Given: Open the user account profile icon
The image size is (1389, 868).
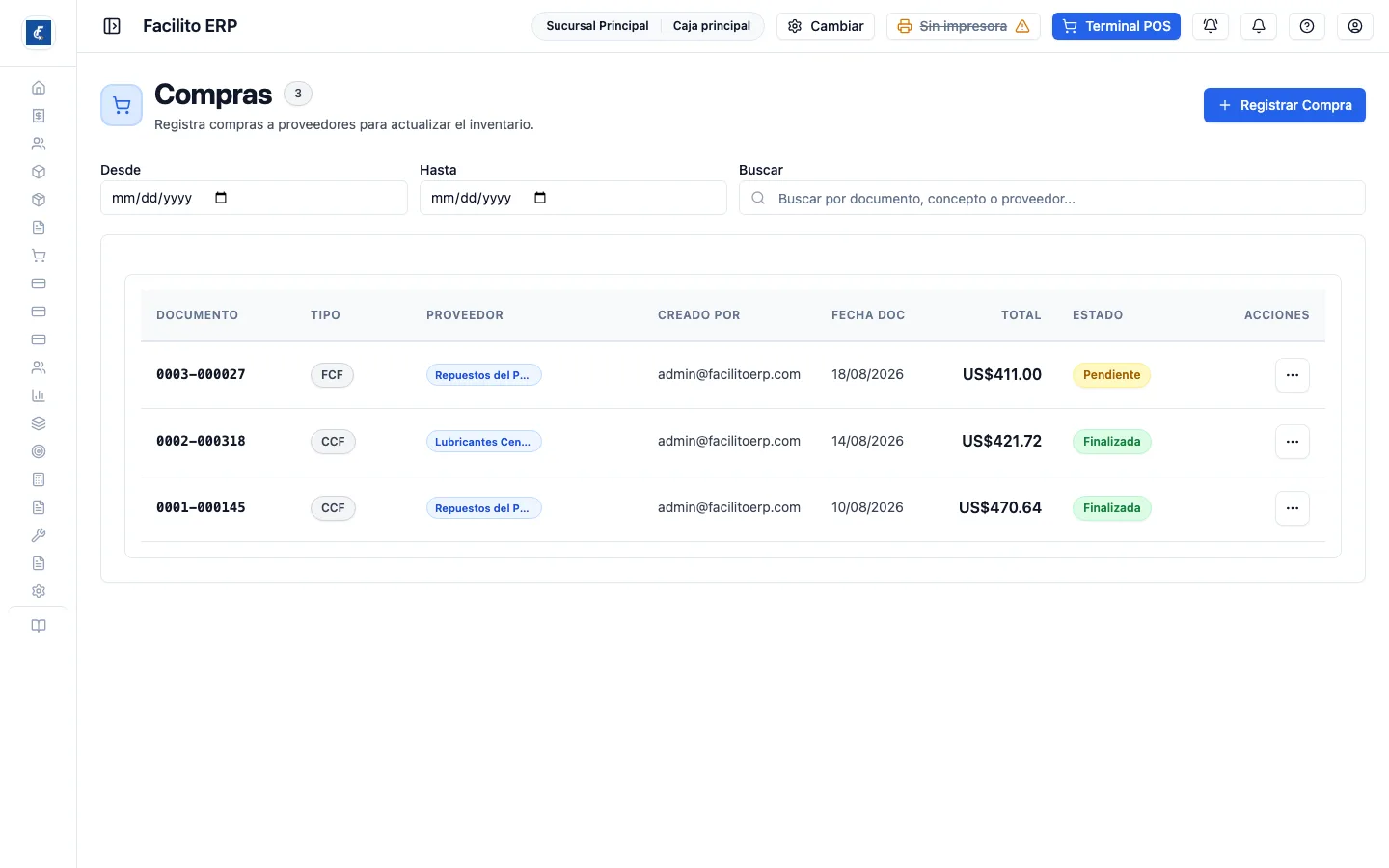Looking at the screenshot, I should [1355, 26].
